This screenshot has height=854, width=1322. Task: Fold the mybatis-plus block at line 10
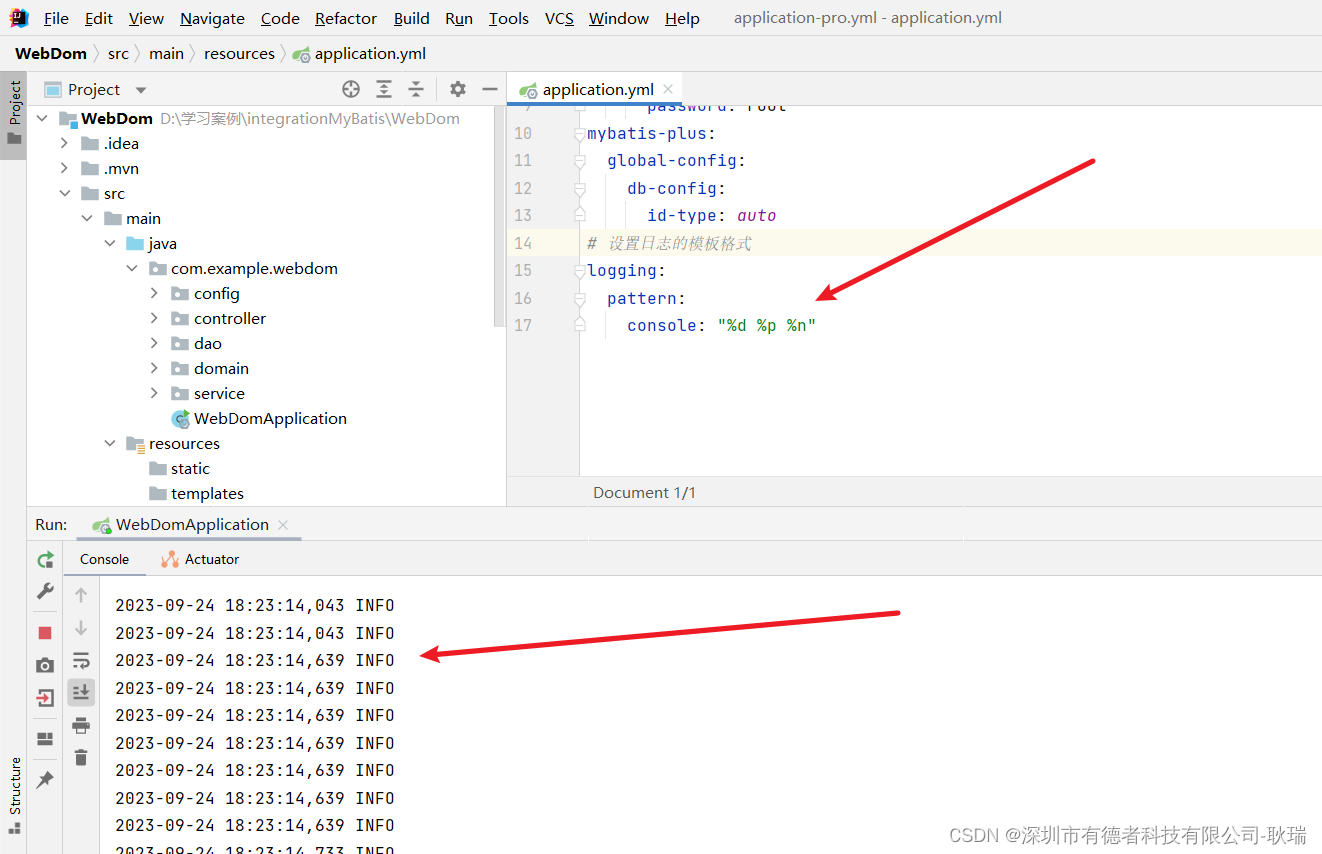coord(579,134)
